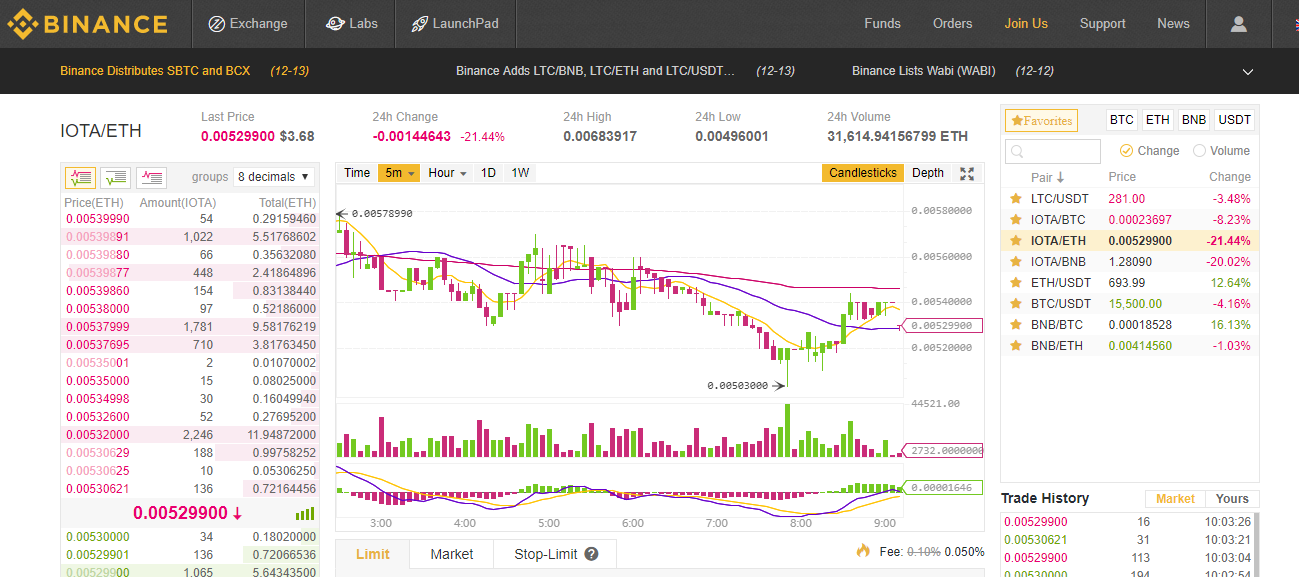Select buy order at price 0.00530000

[x=189, y=537]
